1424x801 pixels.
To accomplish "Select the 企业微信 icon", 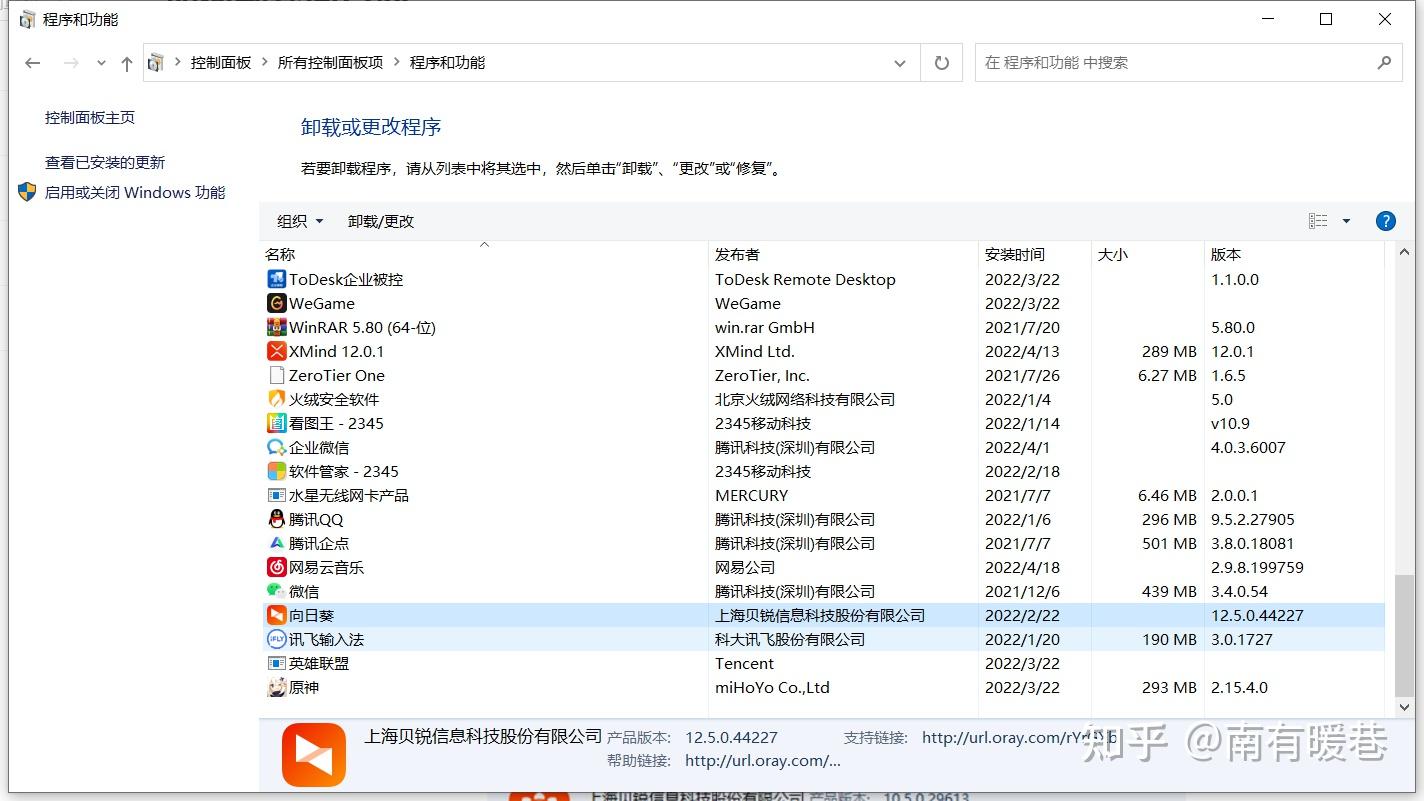I will tap(276, 447).
